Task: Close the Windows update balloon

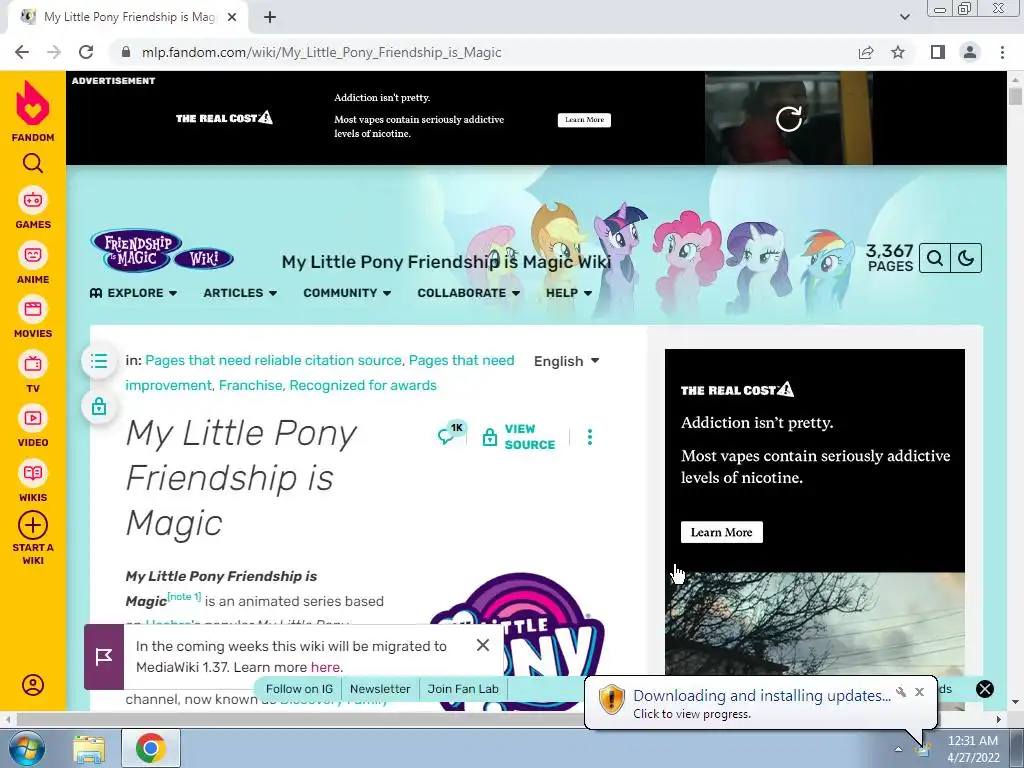Action: click(x=920, y=692)
